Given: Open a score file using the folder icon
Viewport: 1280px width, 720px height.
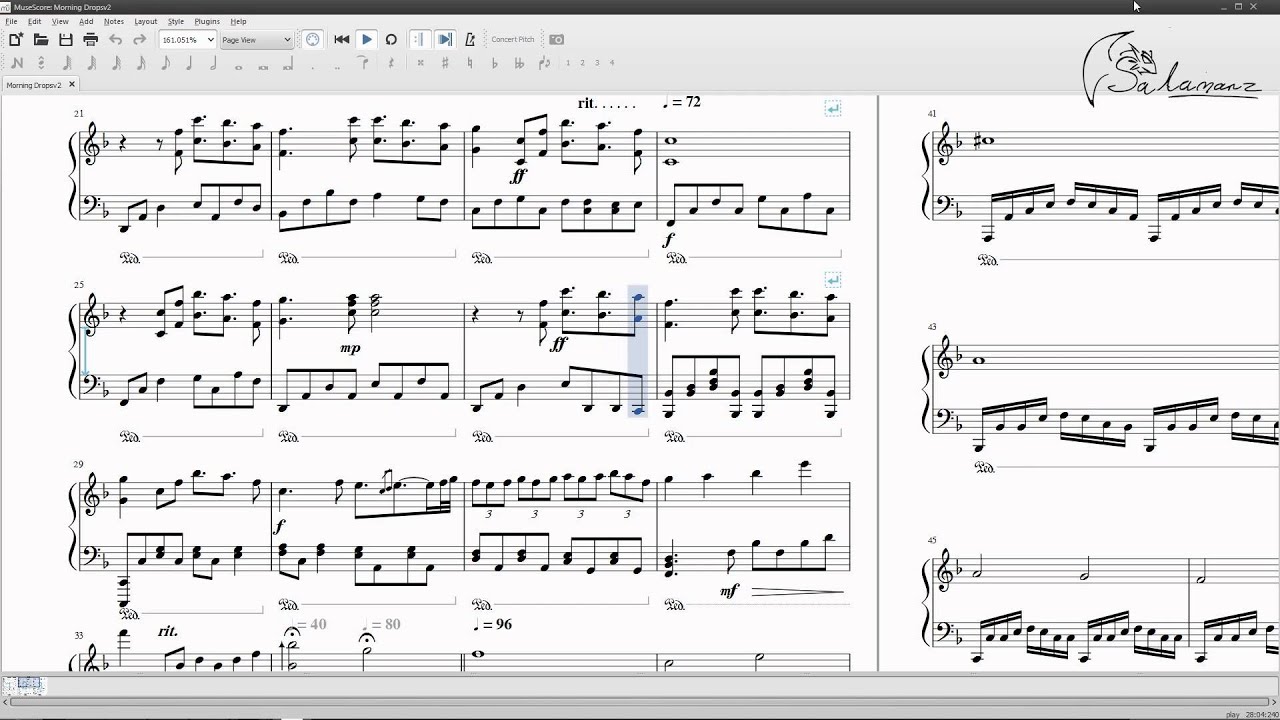Looking at the screenshot, I should [41, 40].
